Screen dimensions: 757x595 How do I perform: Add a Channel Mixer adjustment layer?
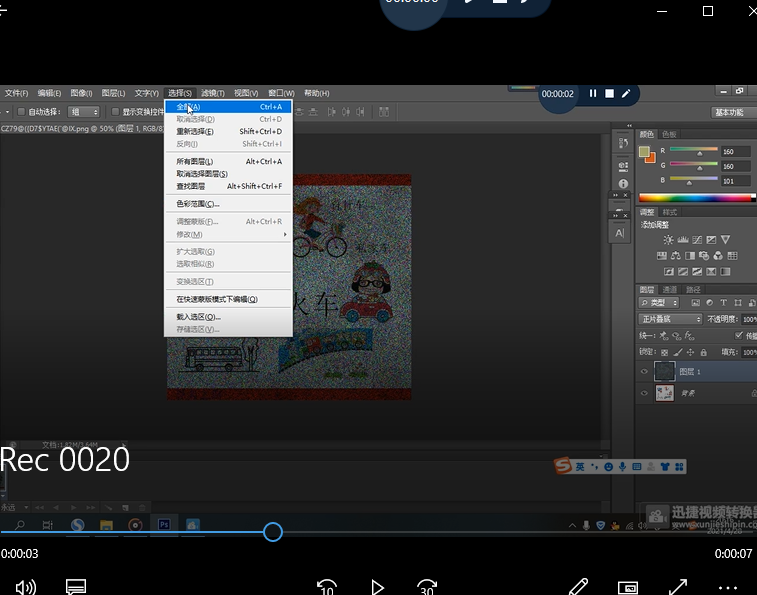tap(718, 255)
